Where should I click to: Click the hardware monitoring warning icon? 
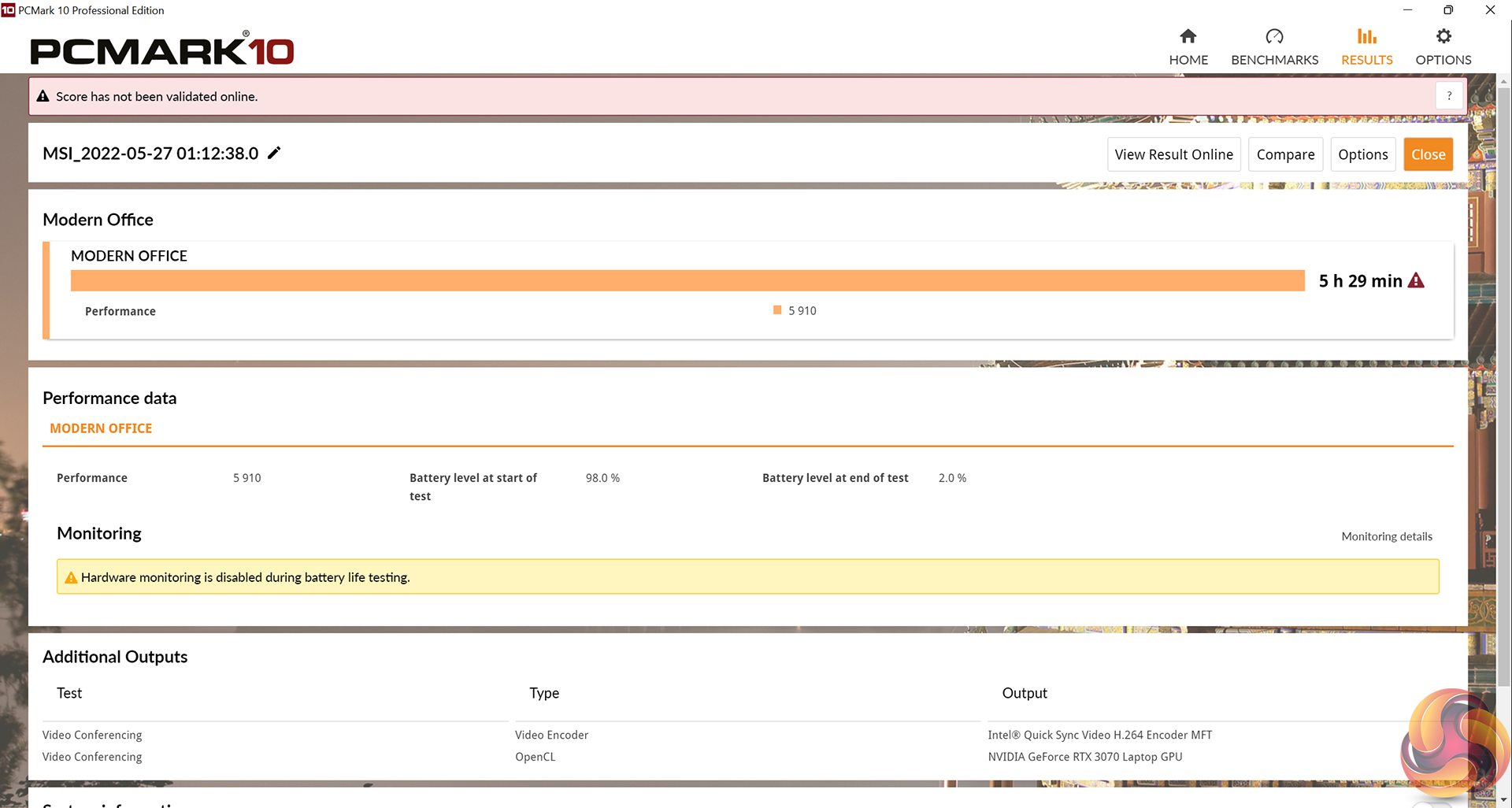[x=71, y=577]
